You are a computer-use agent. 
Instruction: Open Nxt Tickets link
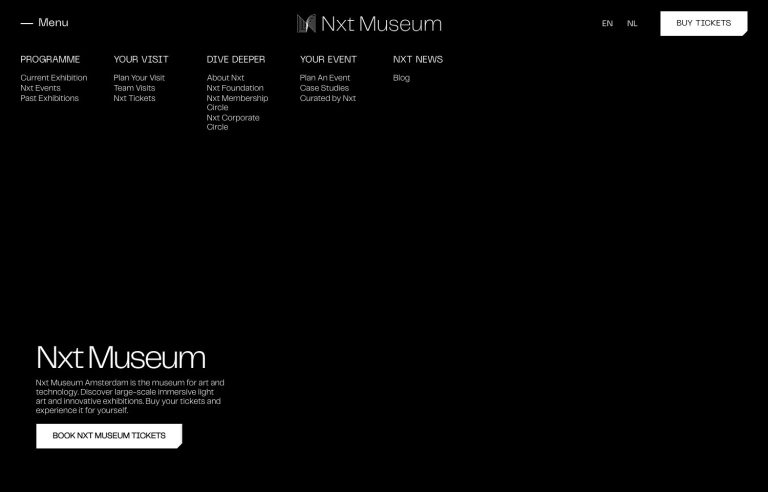[x=134, y=98]
